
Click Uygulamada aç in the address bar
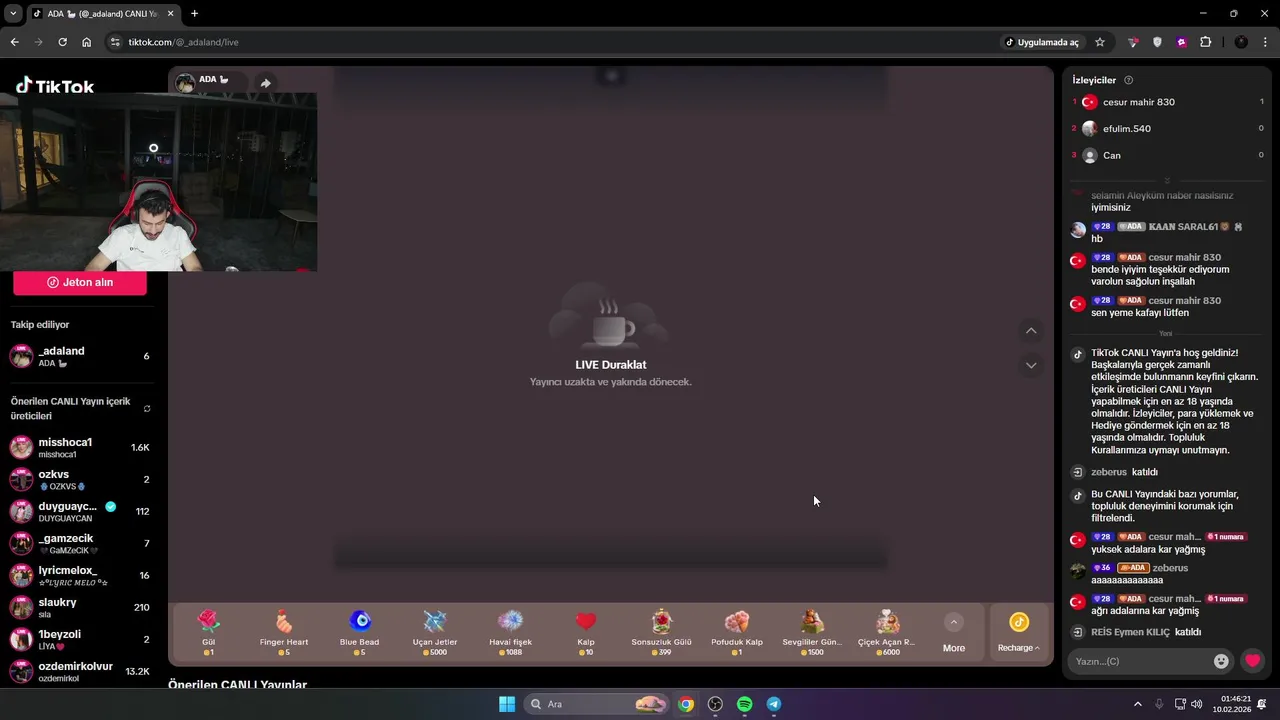click(x=1043, y=42)
